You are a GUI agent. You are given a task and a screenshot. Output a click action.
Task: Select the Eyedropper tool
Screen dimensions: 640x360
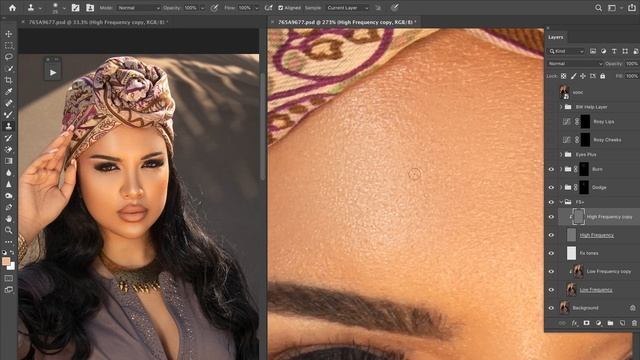[9, 91]
